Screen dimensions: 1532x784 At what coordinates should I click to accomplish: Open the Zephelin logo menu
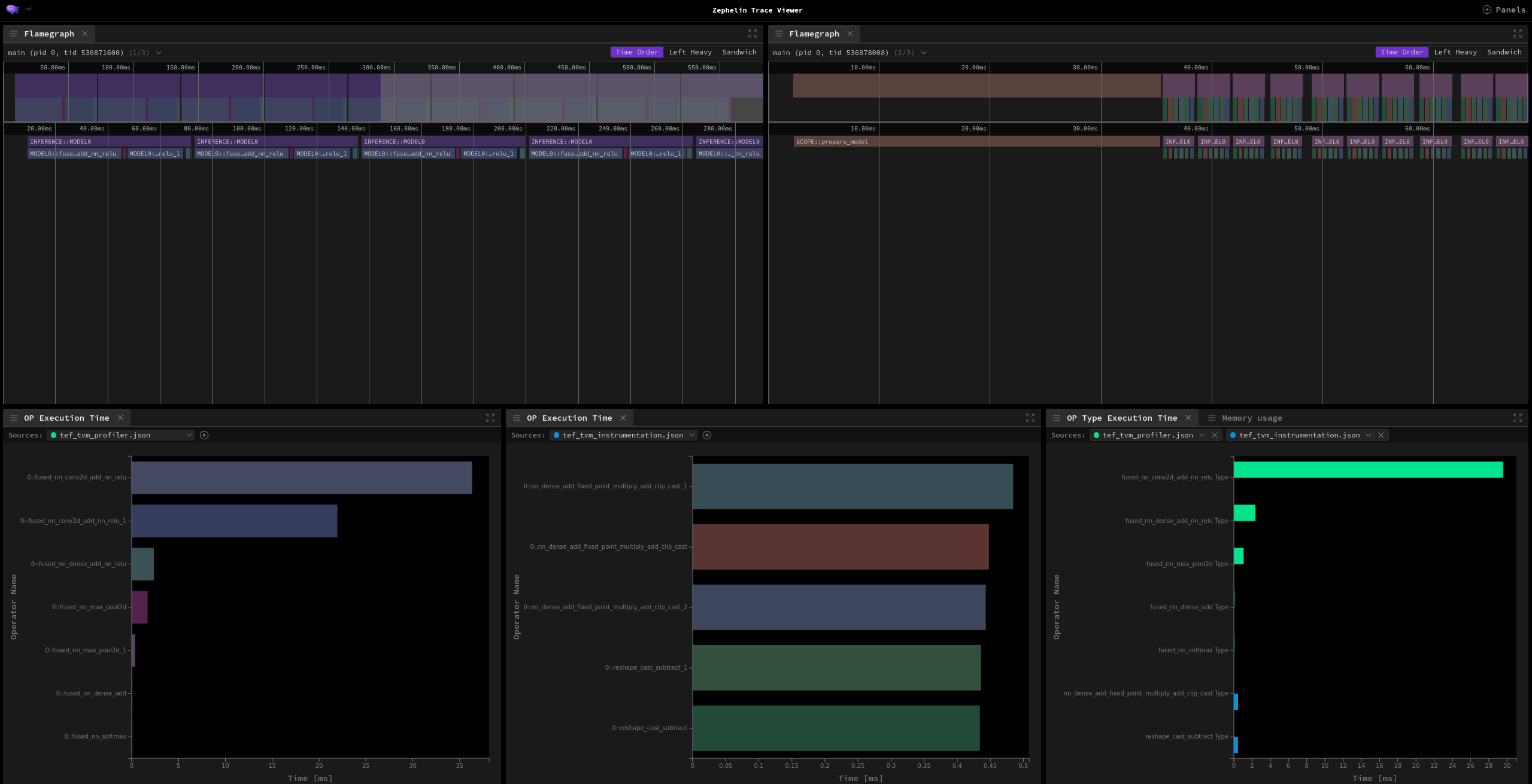pyautogui.click(x=13, y=9)
